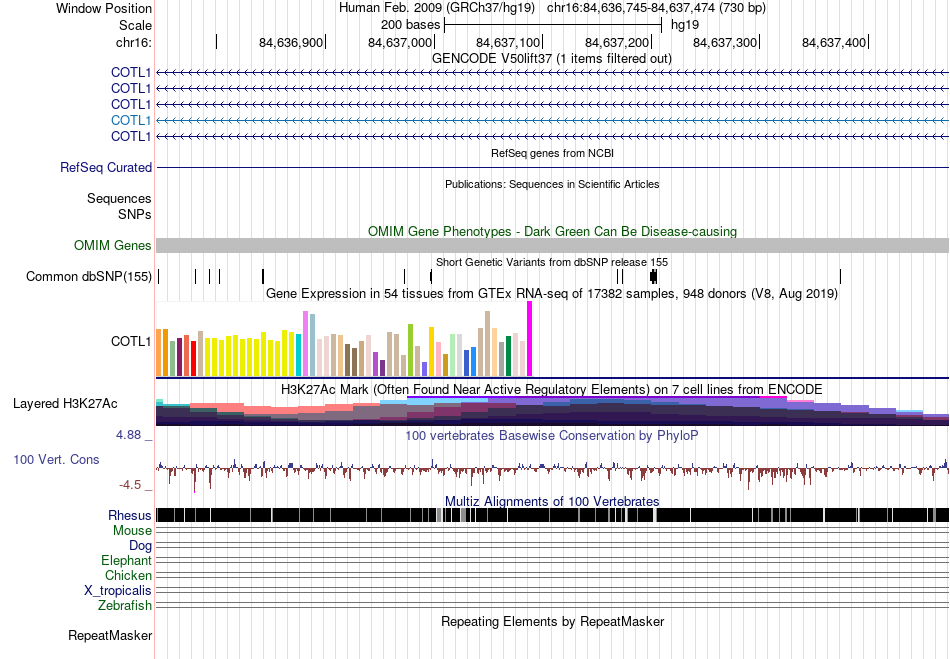Click the light blue COTL1 transcript arrow line
Image resolution: width=950 pixels, height=659 pixels.
553,121
